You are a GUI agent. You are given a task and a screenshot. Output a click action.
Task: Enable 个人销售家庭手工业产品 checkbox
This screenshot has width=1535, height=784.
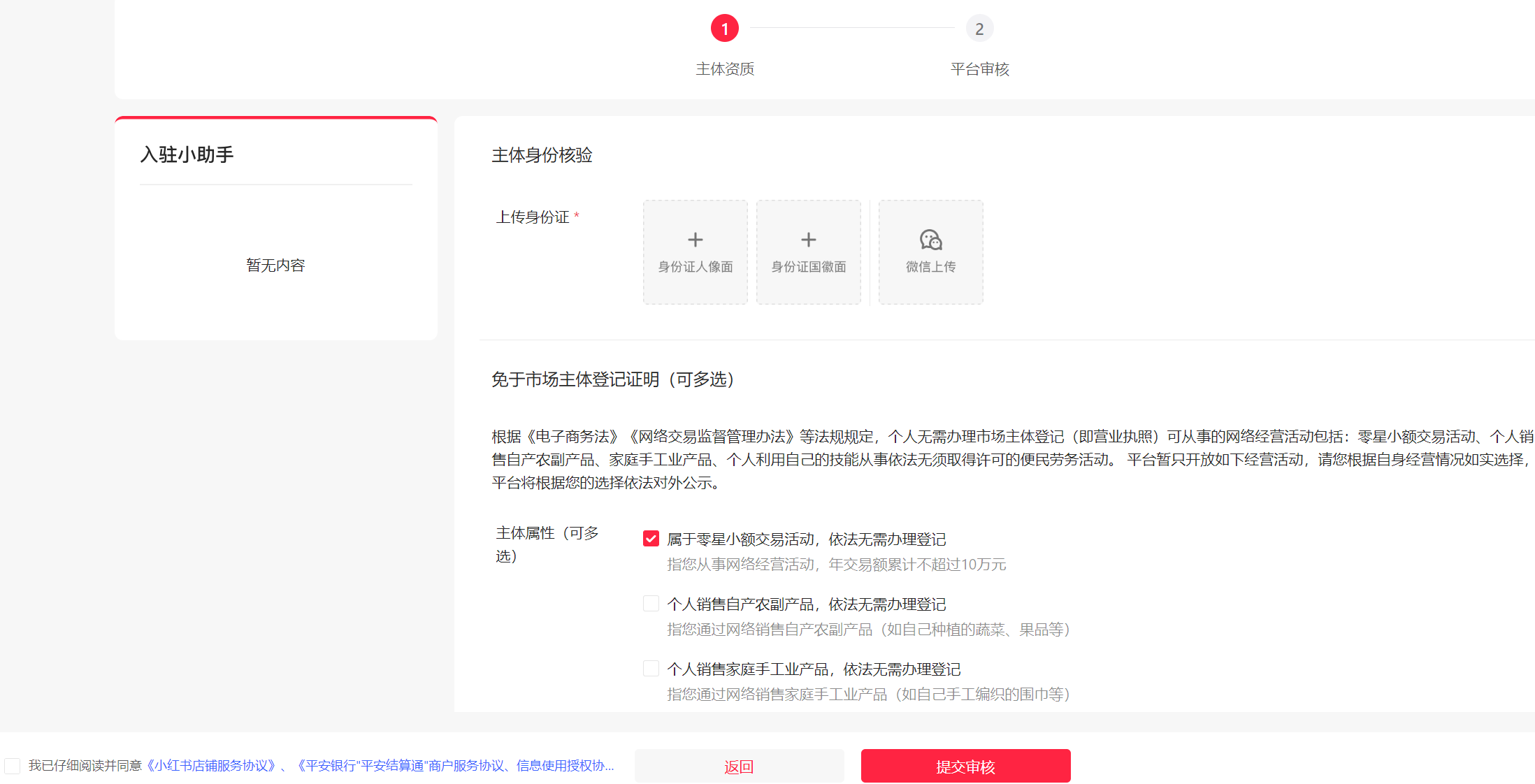tap(651, 668)
